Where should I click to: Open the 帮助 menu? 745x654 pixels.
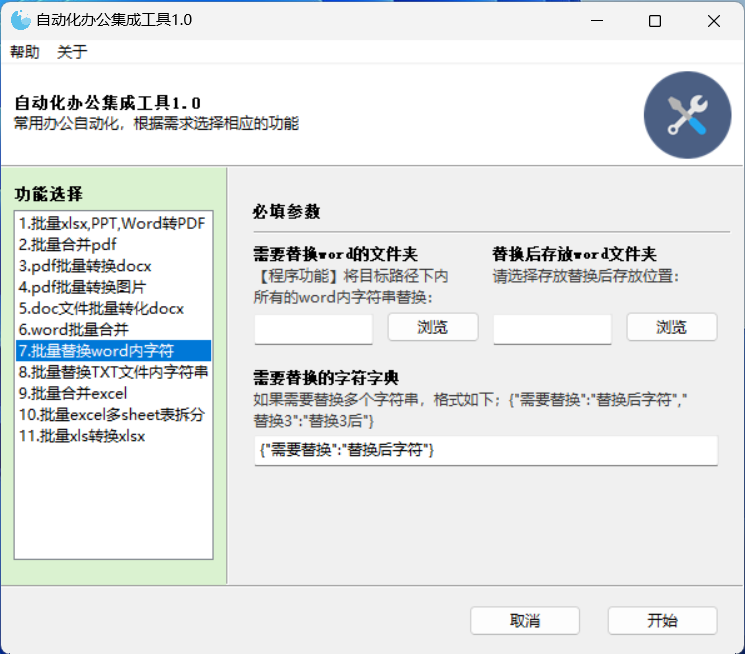point(25,51)
